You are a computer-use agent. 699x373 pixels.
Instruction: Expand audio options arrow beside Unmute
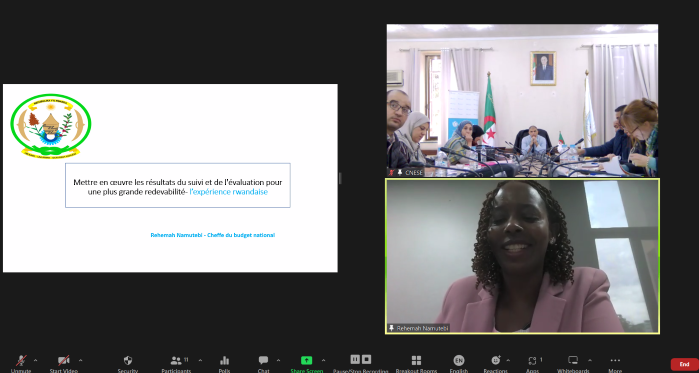pyautogui.click(x=35, y=360)
